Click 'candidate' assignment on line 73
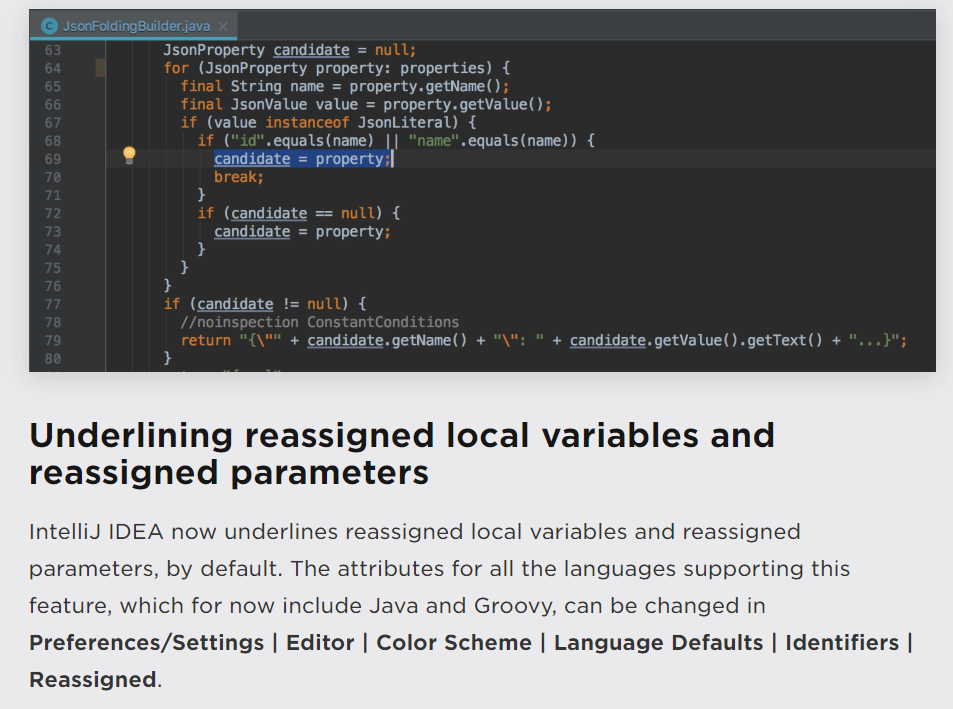Screen dimensions: 953x709 (x=252, y=231)
